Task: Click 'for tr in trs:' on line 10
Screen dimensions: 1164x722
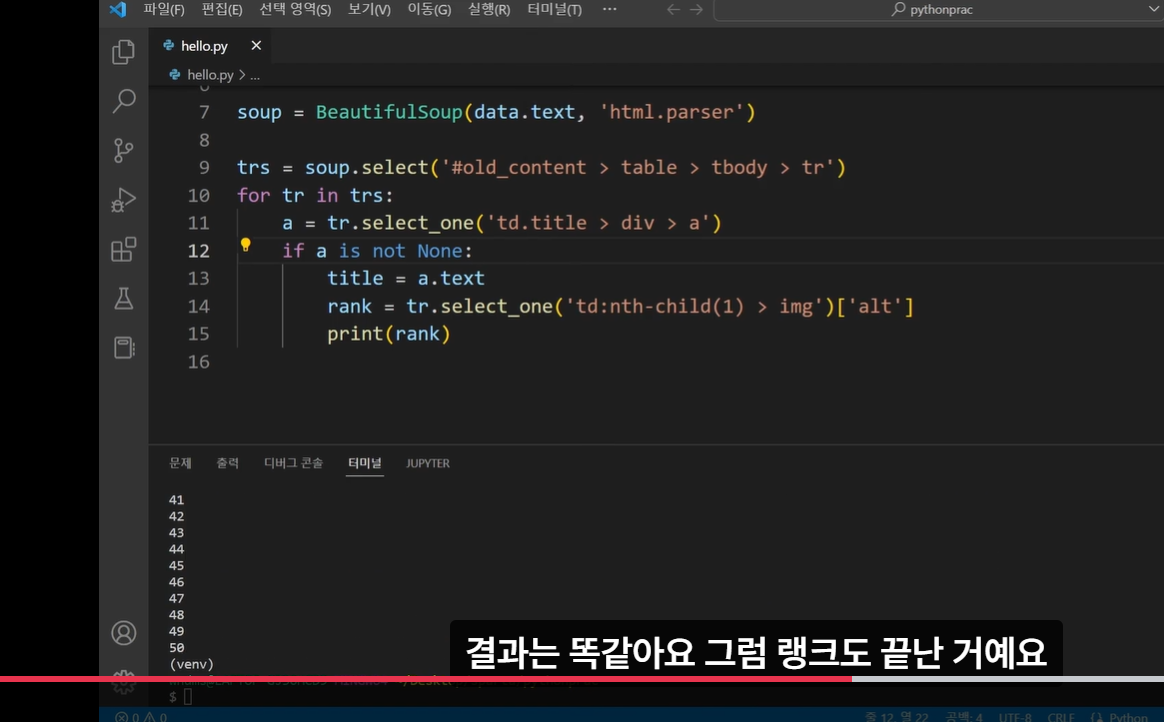Action: [x=315, y=196]
